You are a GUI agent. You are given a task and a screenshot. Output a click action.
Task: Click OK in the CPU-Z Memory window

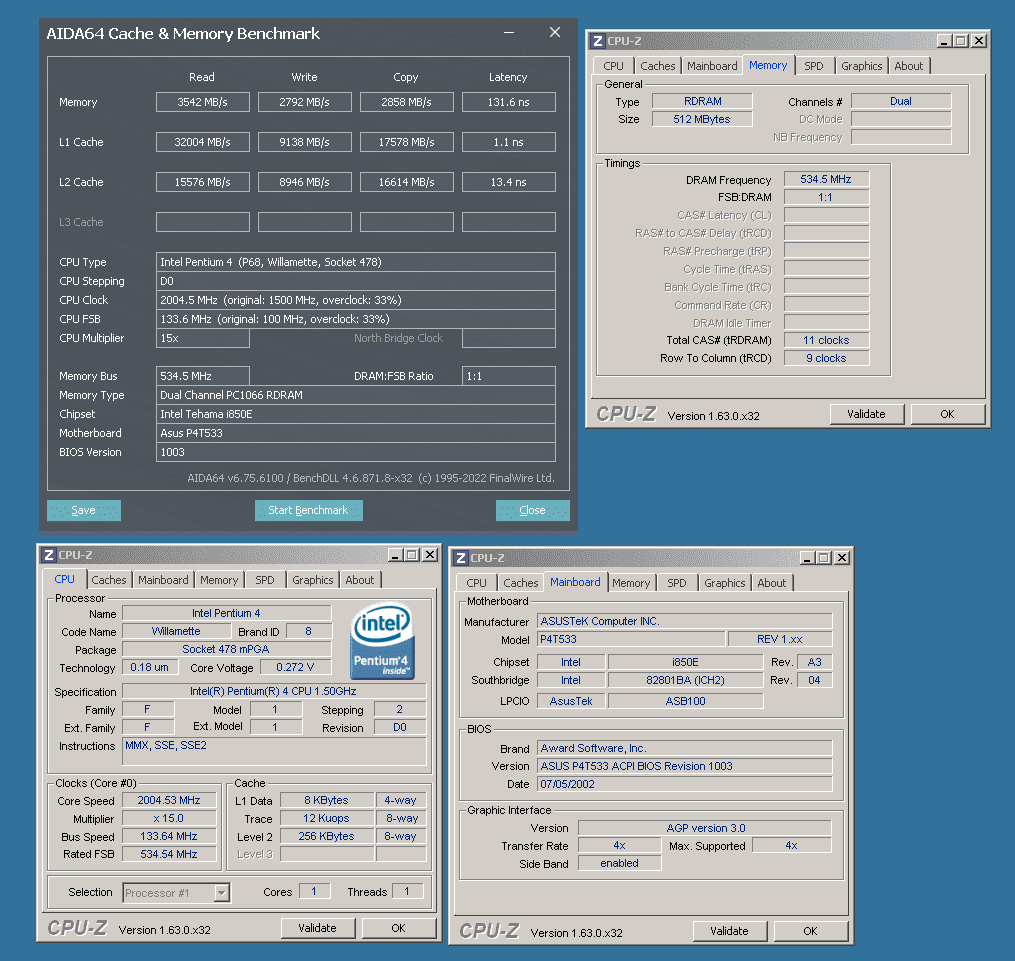tap(947, 414)
